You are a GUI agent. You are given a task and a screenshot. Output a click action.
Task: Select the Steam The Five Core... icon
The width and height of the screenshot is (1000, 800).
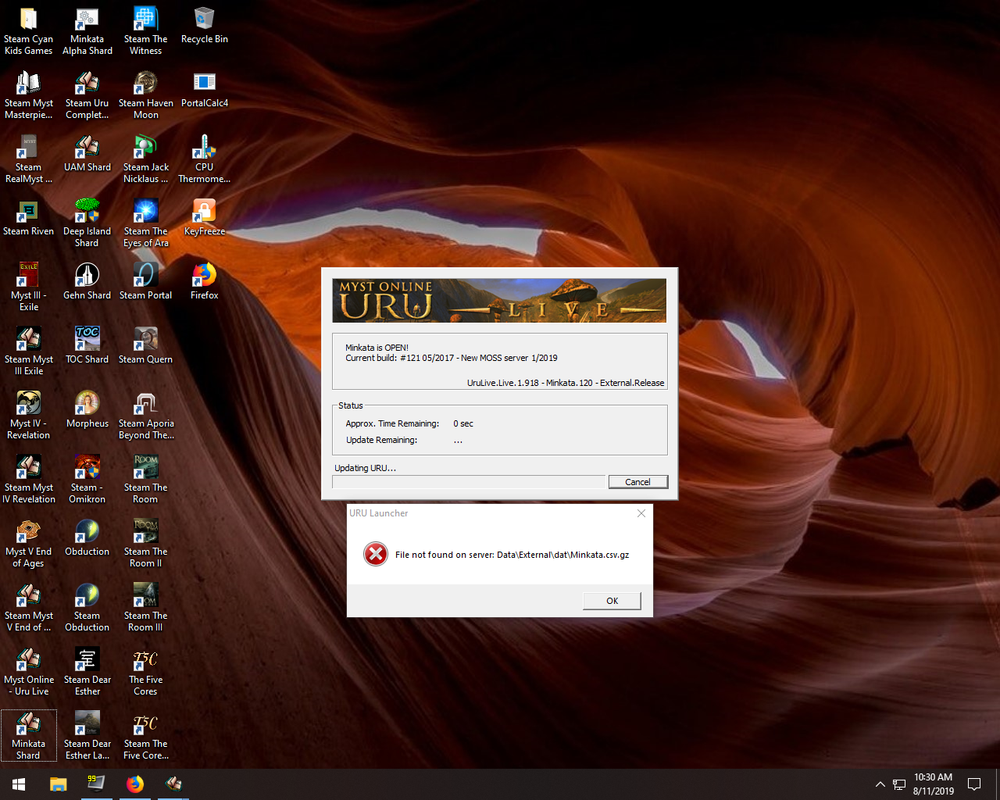click(x=145, y=736)
